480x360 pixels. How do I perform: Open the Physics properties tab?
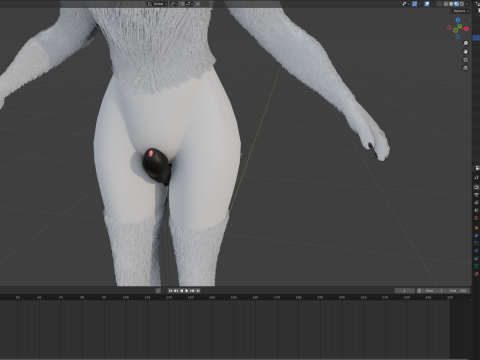(476, 251)
